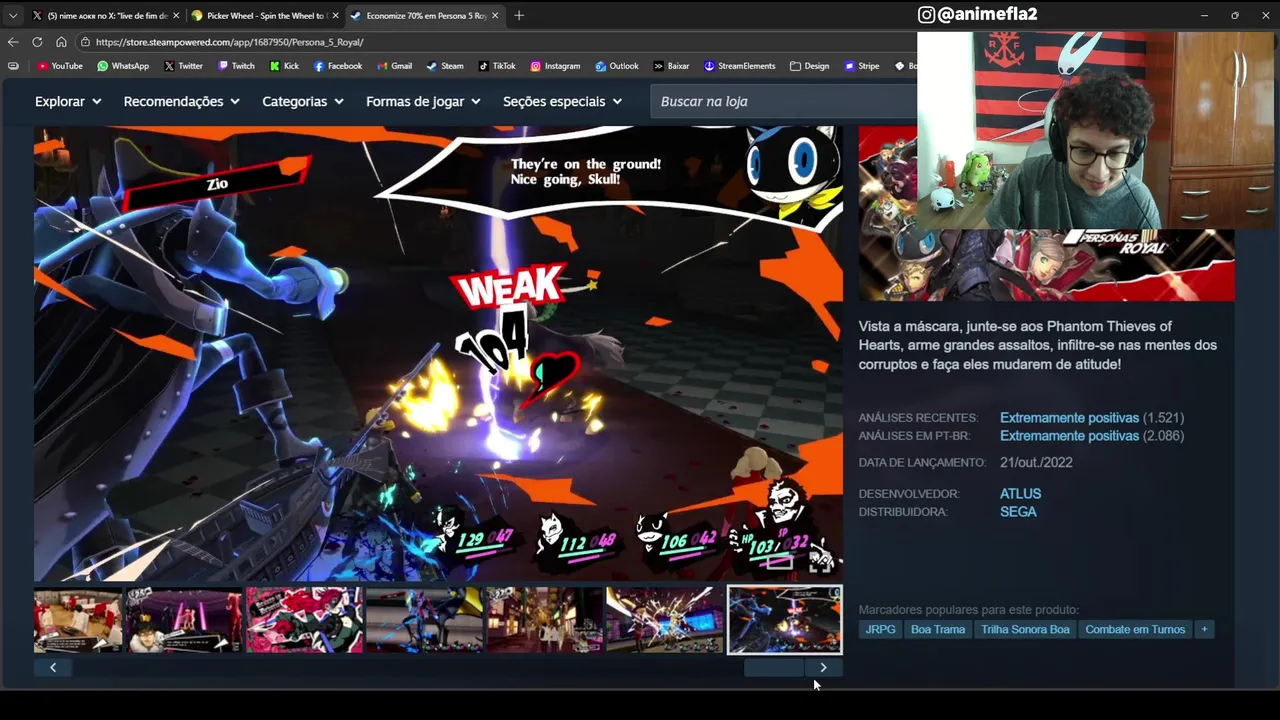This screenshot has height=720, width=1280.
Task: Open the main WEAK battle screenshot
Action: pyautogui.click(x=438, y=353)
